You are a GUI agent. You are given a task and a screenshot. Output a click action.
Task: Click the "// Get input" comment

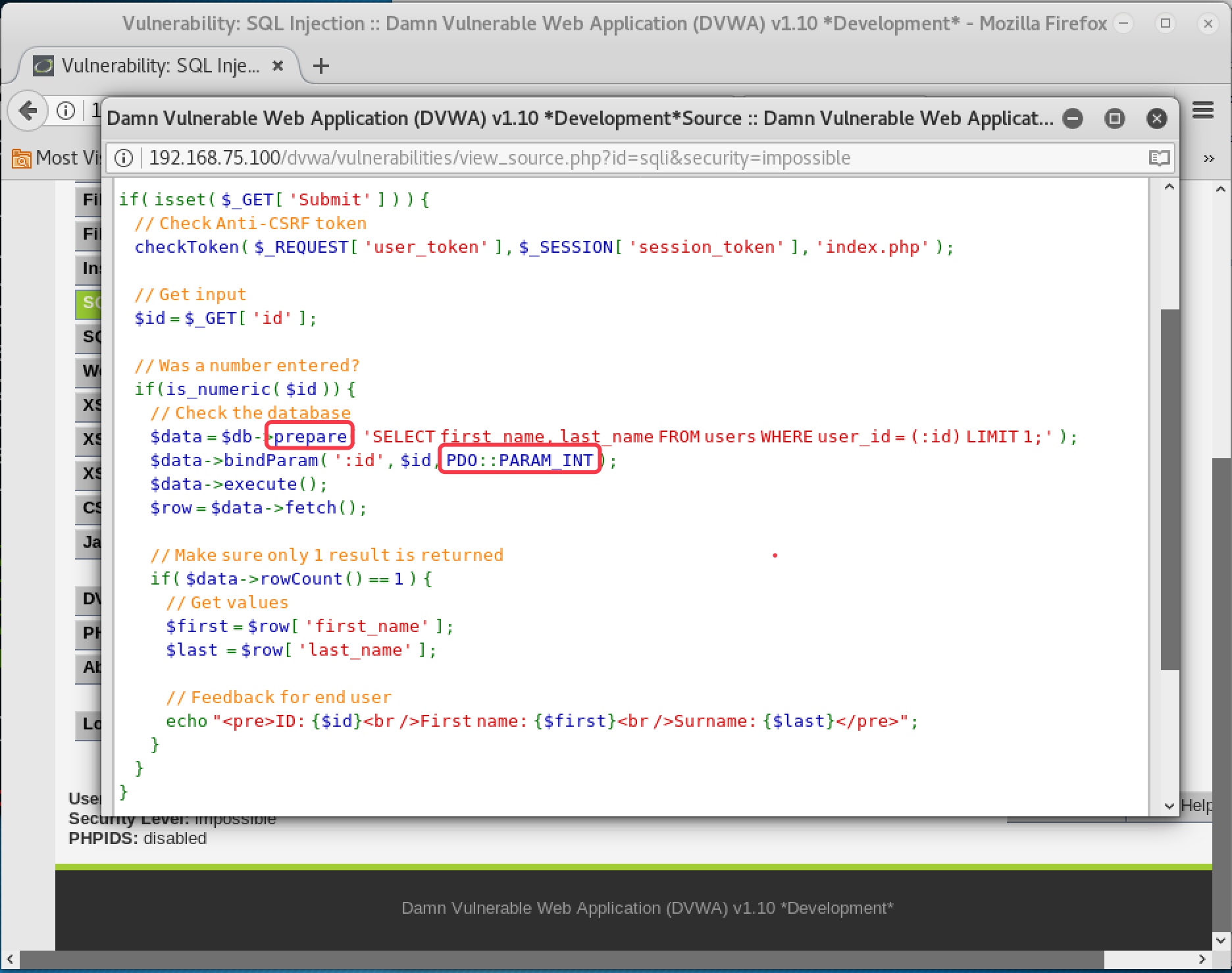click(x=190, y=294)
